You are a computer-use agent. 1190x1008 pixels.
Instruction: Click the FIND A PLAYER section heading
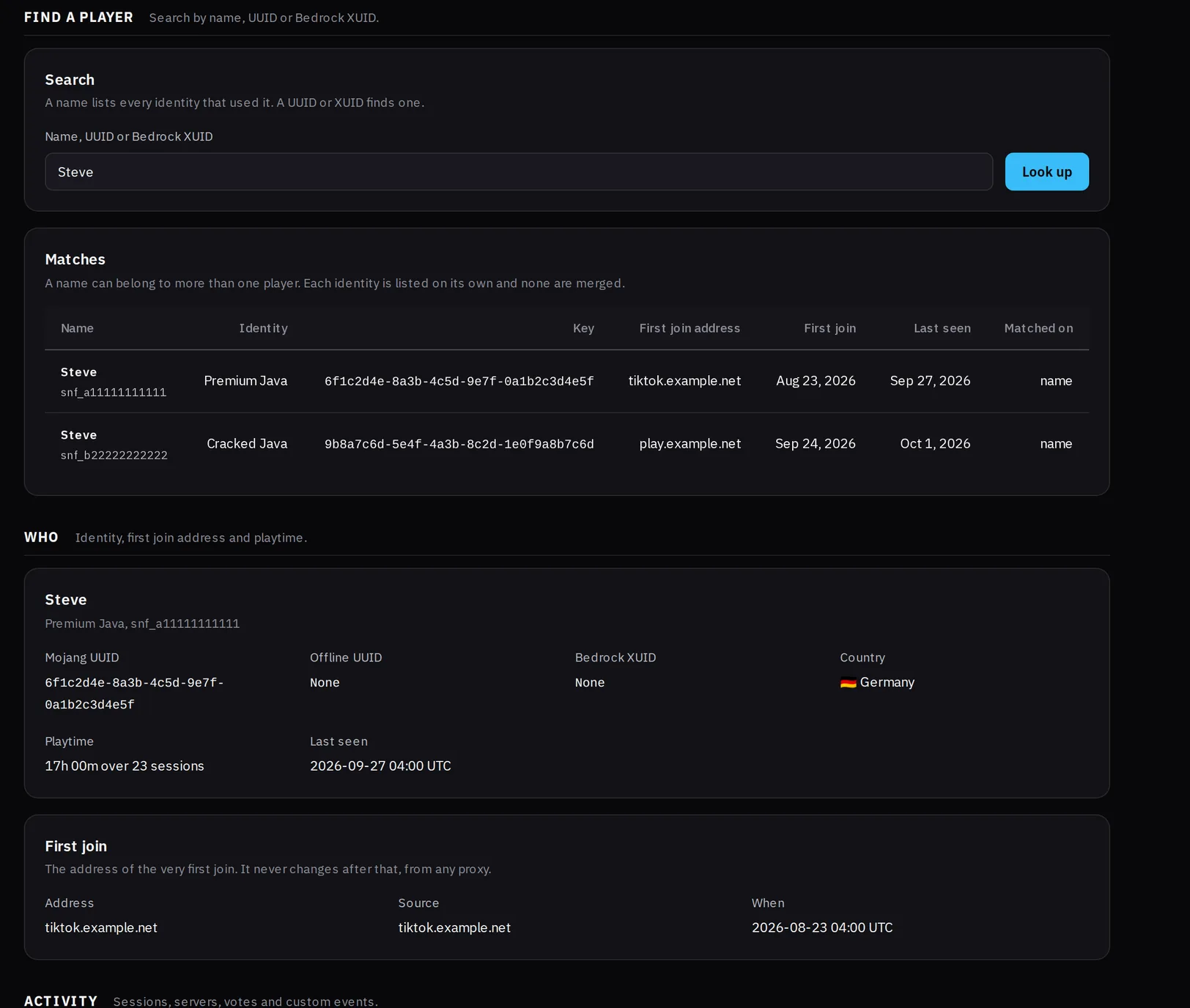(78, 18)
